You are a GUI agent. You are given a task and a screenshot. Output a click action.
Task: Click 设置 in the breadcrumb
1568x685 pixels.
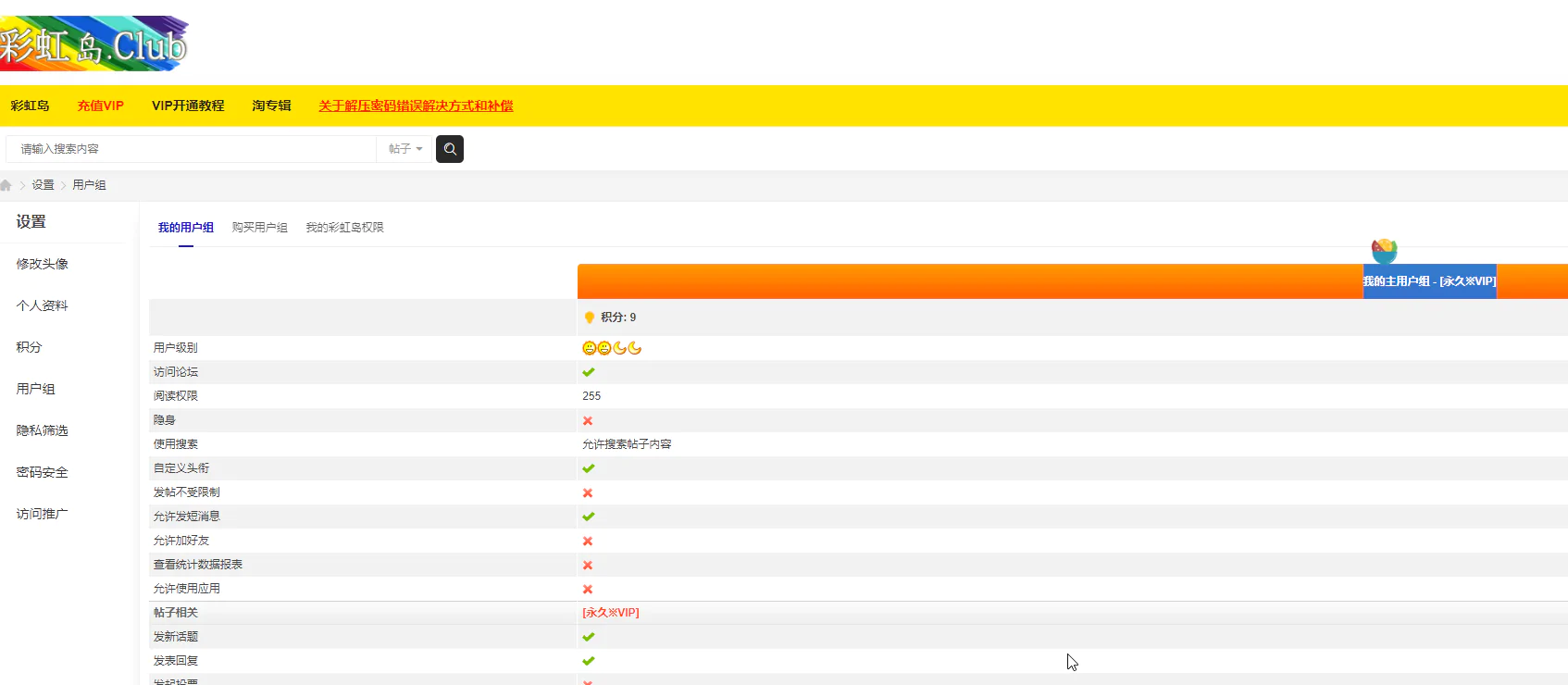(44, 185)
